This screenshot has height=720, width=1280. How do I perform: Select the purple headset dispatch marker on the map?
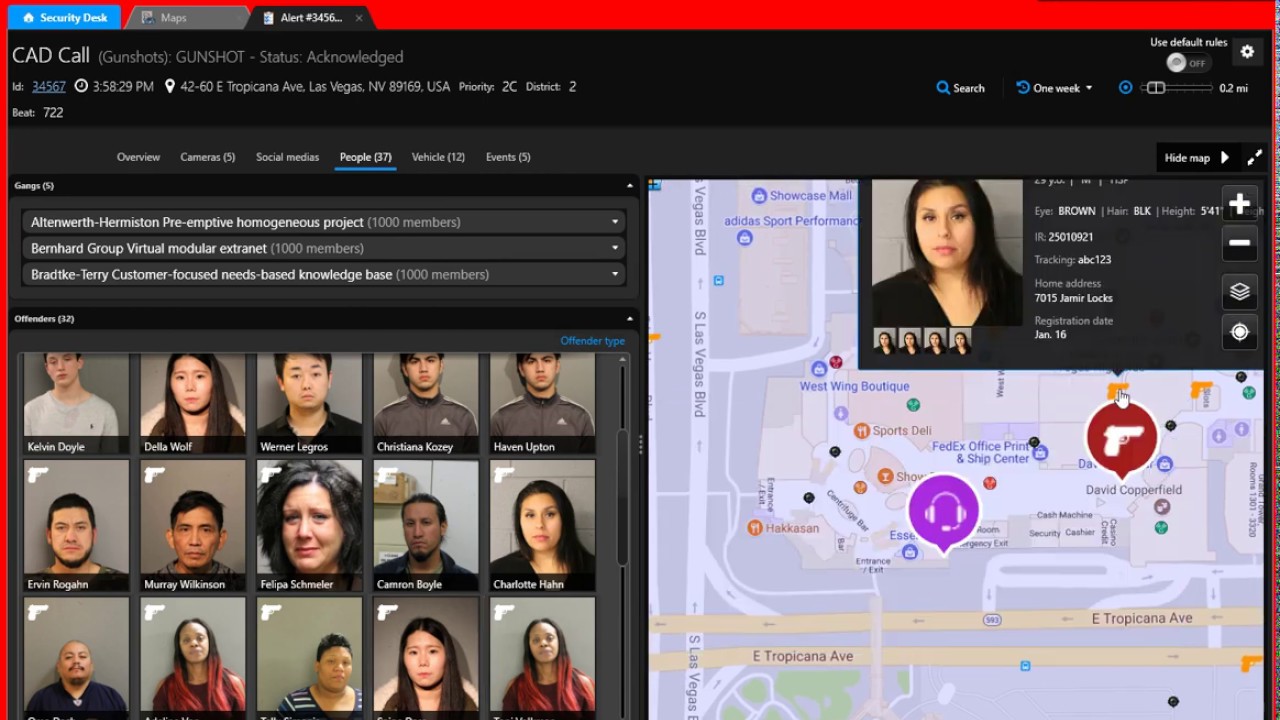[943, 512]
